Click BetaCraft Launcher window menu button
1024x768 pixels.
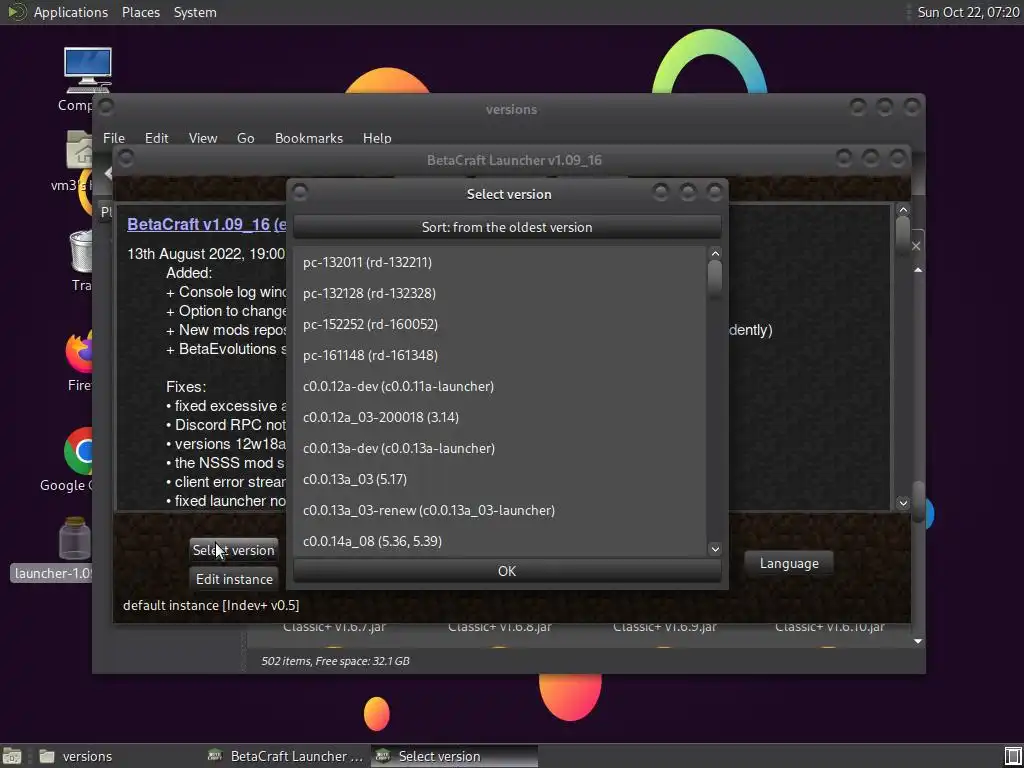125,159
